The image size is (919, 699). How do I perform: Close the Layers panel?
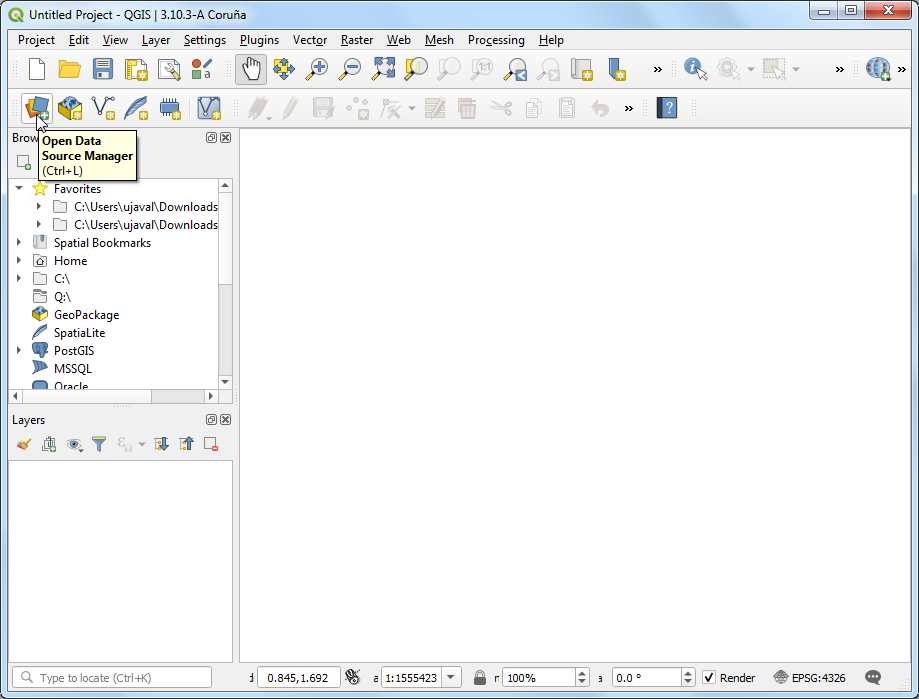point(226,420)
